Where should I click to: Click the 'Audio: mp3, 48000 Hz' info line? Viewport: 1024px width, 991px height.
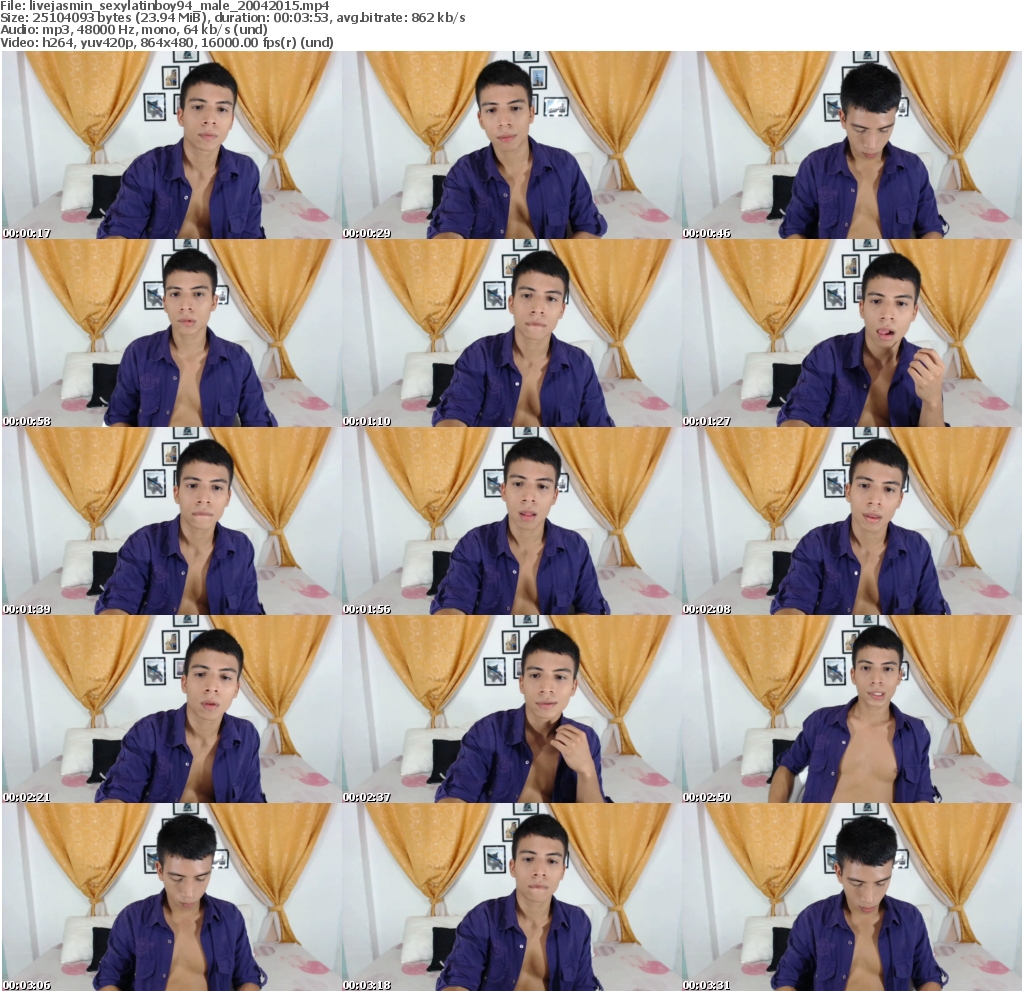point(134,29)
